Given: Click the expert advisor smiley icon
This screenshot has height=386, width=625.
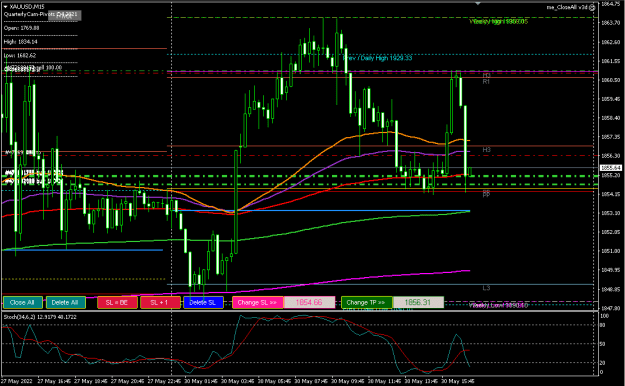Looking at the screenshot, I should pyautogui.click(x=592, y=7).
